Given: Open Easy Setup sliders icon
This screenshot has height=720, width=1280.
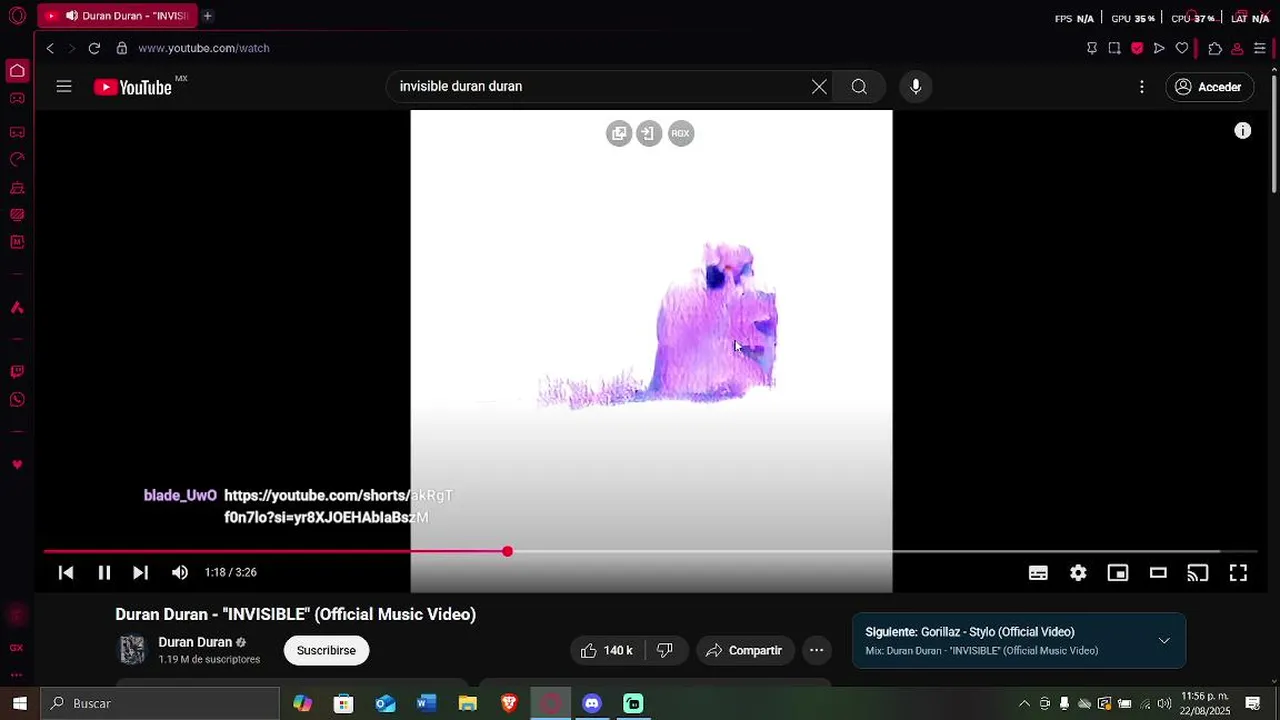Looking at the screenshot, I should (1260, 48).
